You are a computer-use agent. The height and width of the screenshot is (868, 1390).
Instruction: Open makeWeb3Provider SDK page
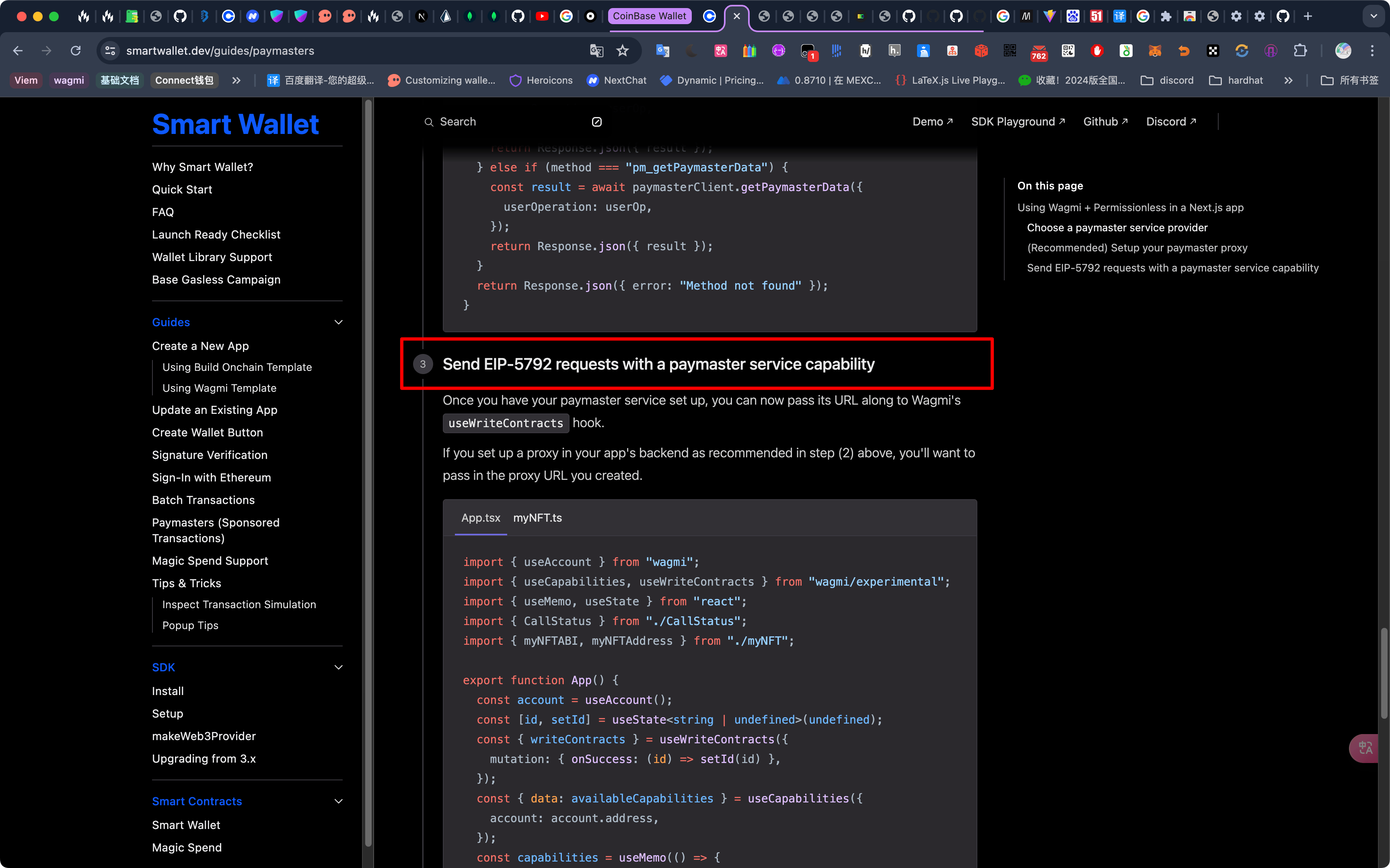[x=204, y=736]
